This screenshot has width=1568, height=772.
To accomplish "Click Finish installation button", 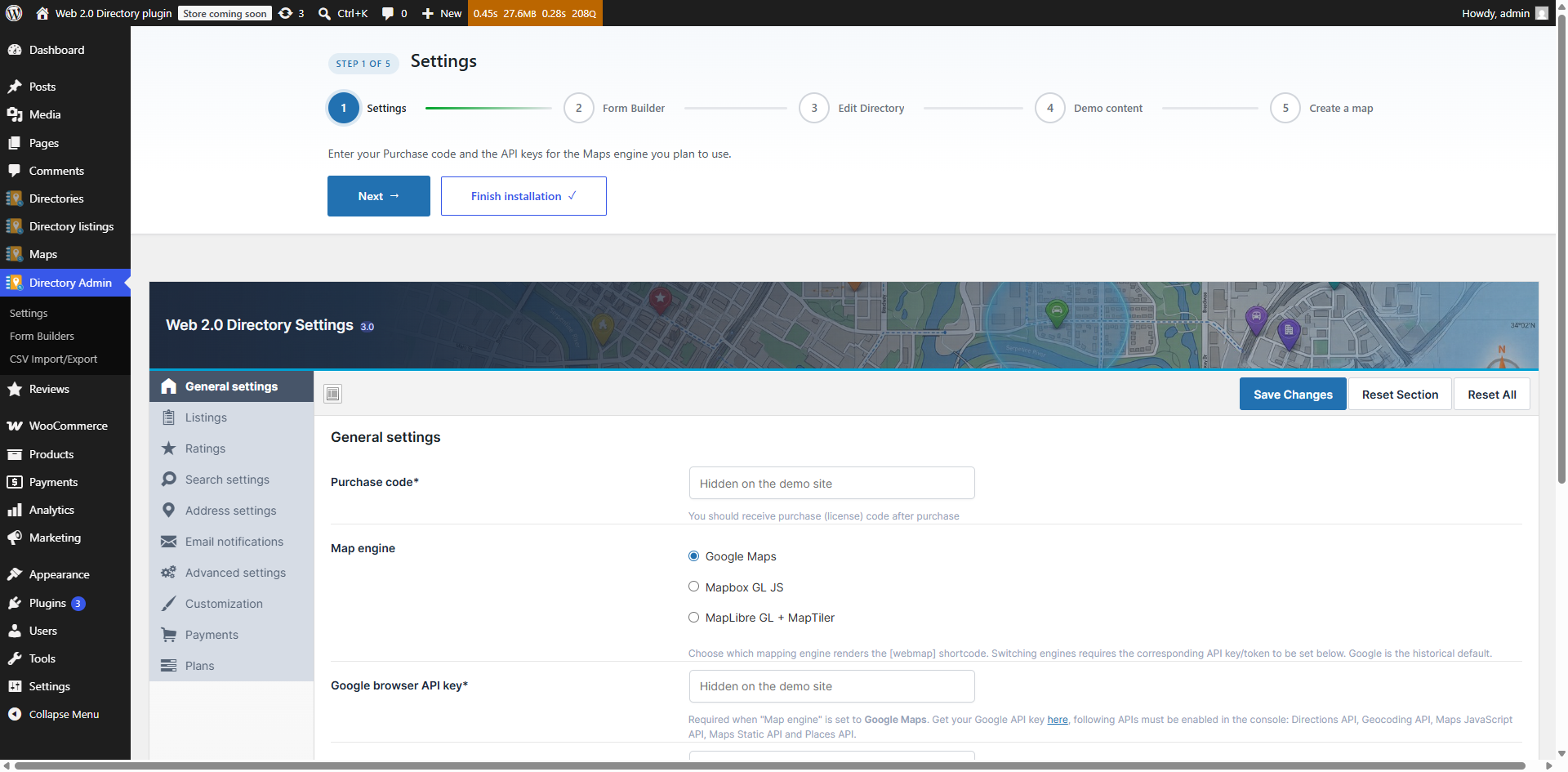I will [x=523, y=196].
